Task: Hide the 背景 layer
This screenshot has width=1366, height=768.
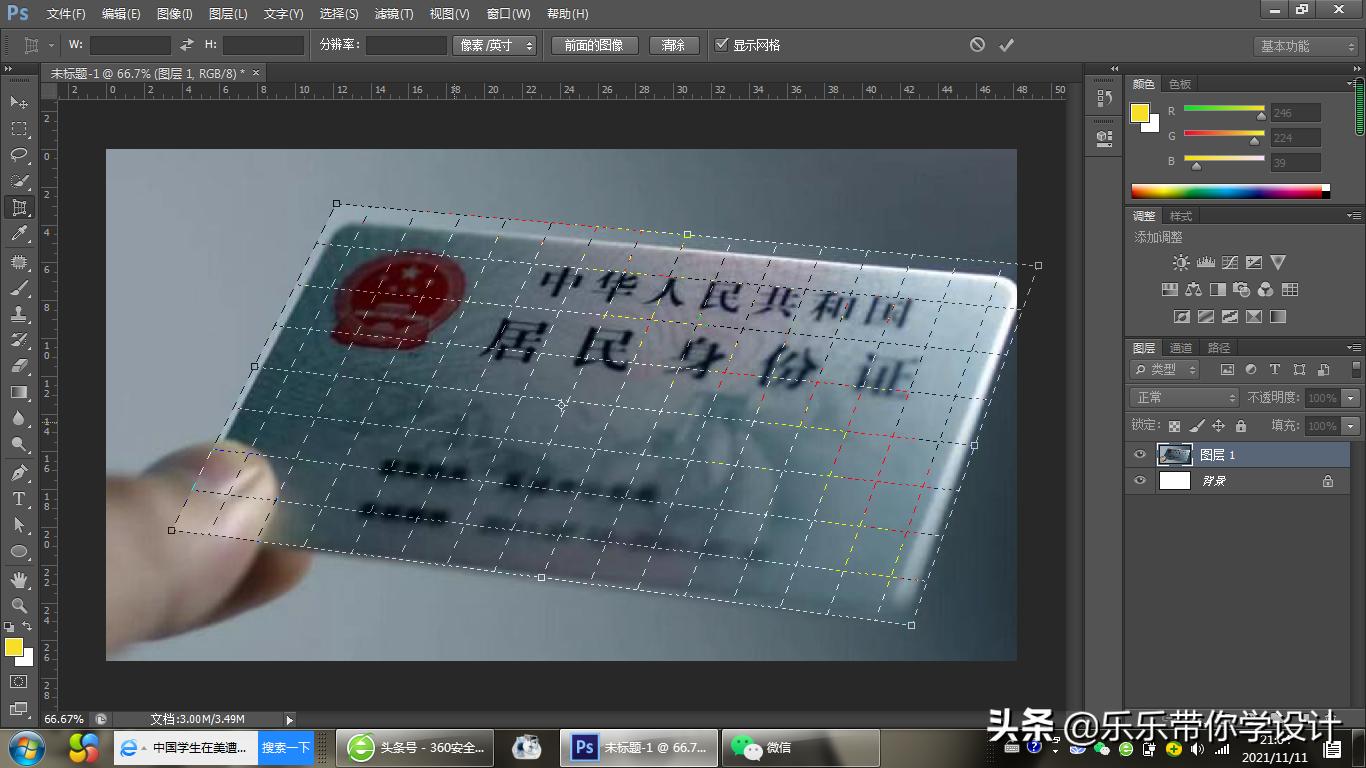Action: [x=1139, y=480]
